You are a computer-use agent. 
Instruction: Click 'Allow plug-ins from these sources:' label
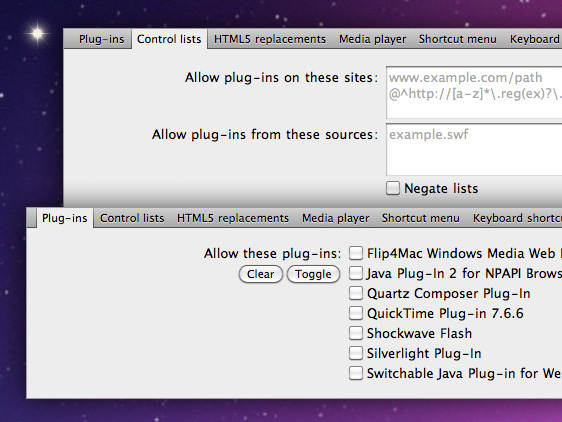pyautogui.click(x=265, y=134)
